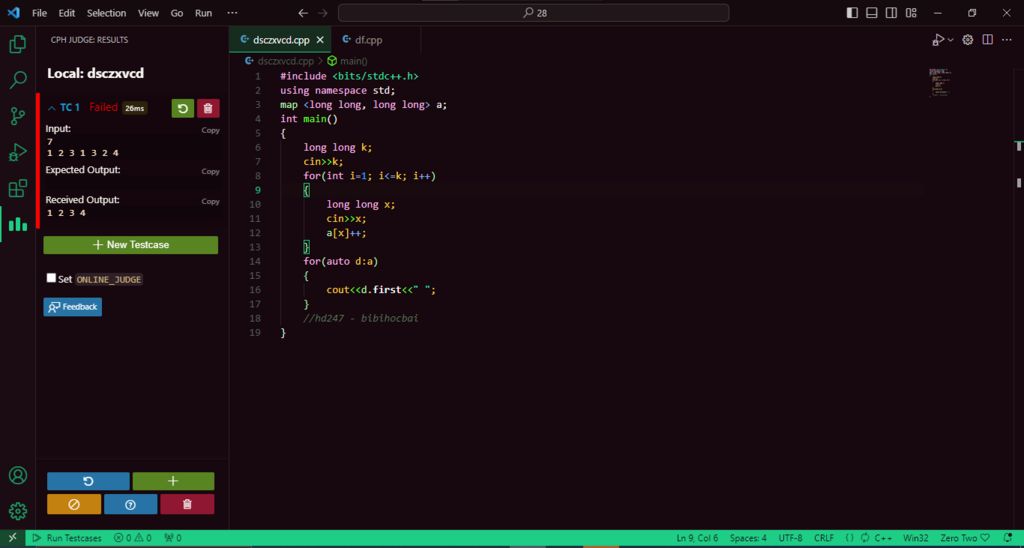Click Spaces: 4 indentation setting

[x=748, y=538]
